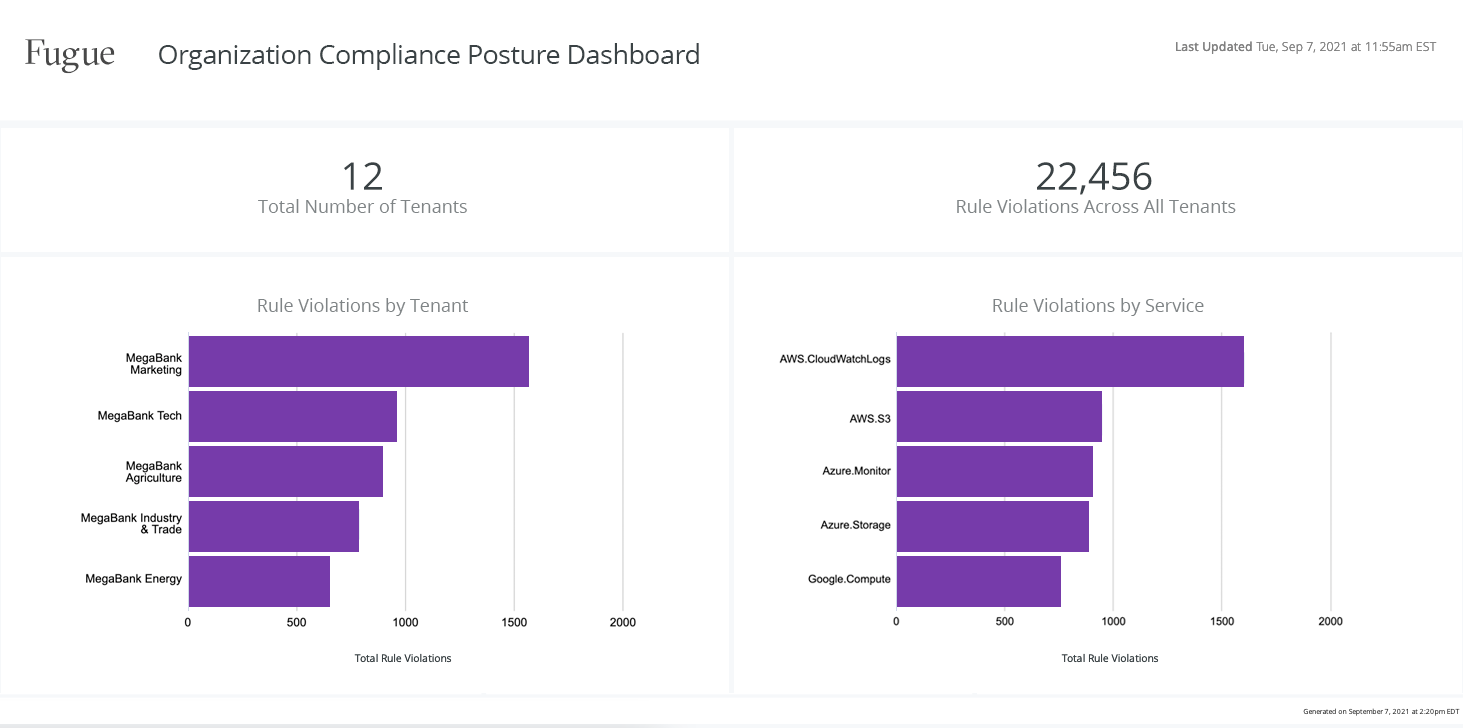Click the AWS.CloudWatchLogs axis label
The width and height of the screenshot is (1463, 728).
835,359
